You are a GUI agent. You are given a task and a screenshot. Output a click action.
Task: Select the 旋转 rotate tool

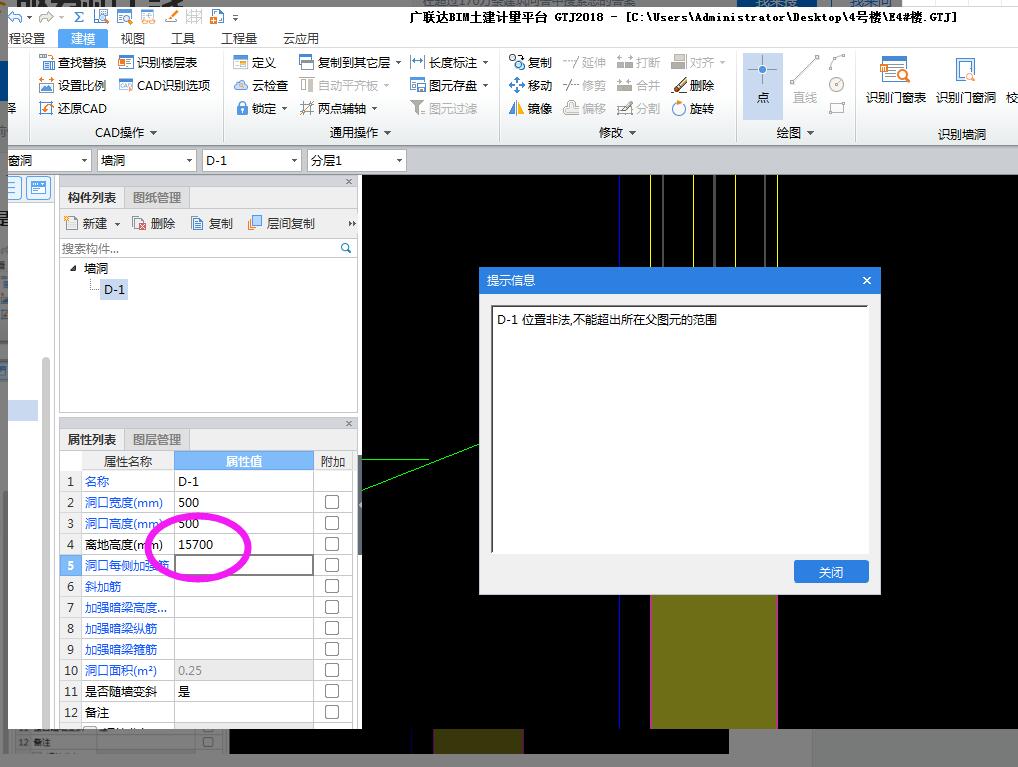[693, 108]
